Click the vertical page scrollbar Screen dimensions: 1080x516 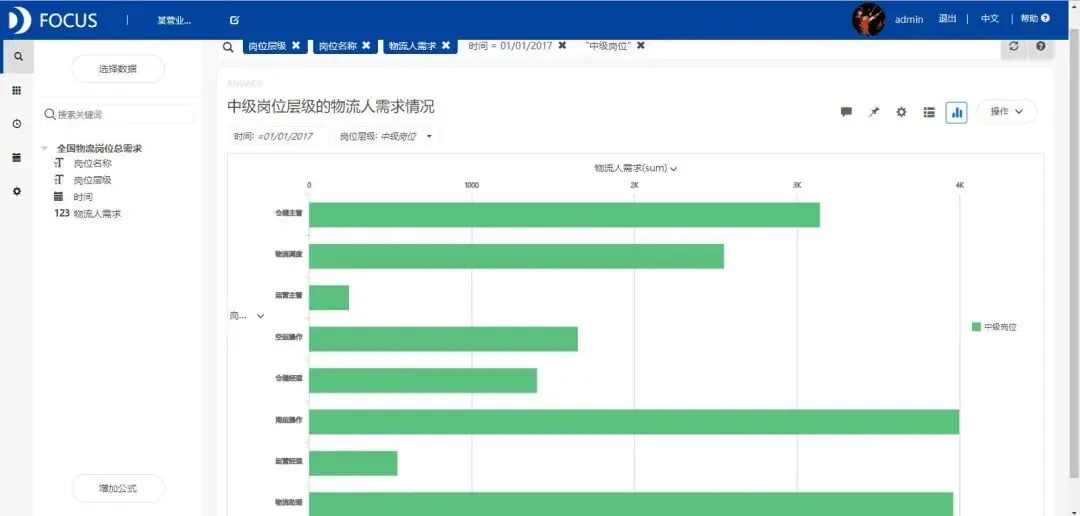(x=1076, y=254)
